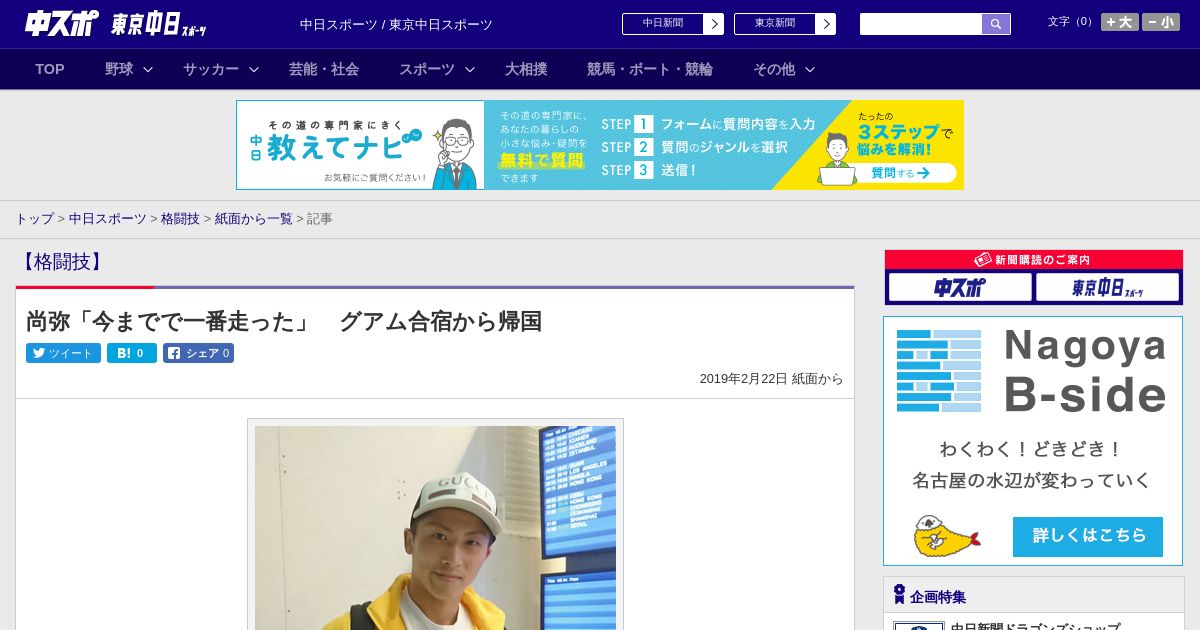Screen dimensions: 1200x630
Task: Click the 【格闘技】 section heading
Action: click(61, 262)
